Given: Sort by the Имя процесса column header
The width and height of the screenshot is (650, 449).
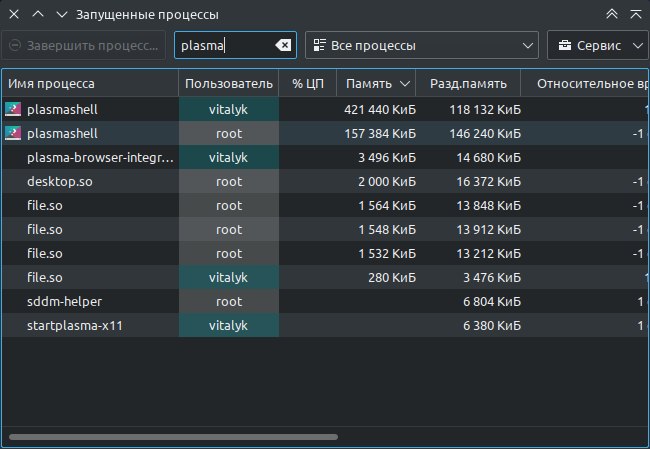Looking at the screenshot, I should pos(90,84).
